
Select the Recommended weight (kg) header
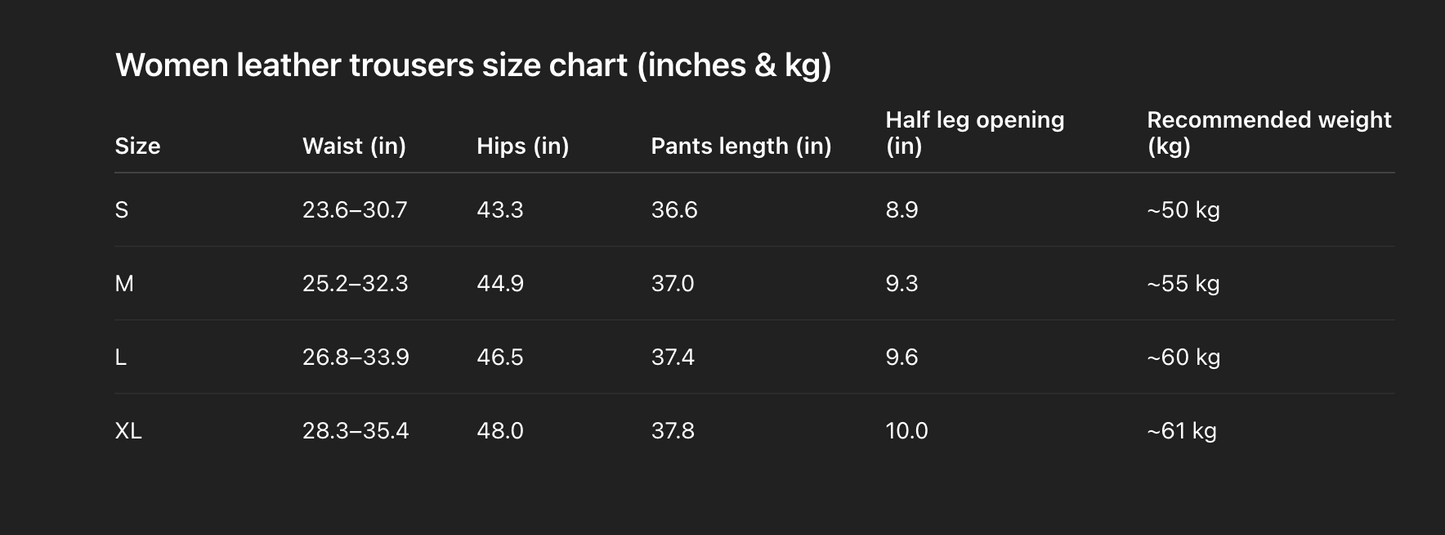pyautogui.click(x=1268, y=133)
